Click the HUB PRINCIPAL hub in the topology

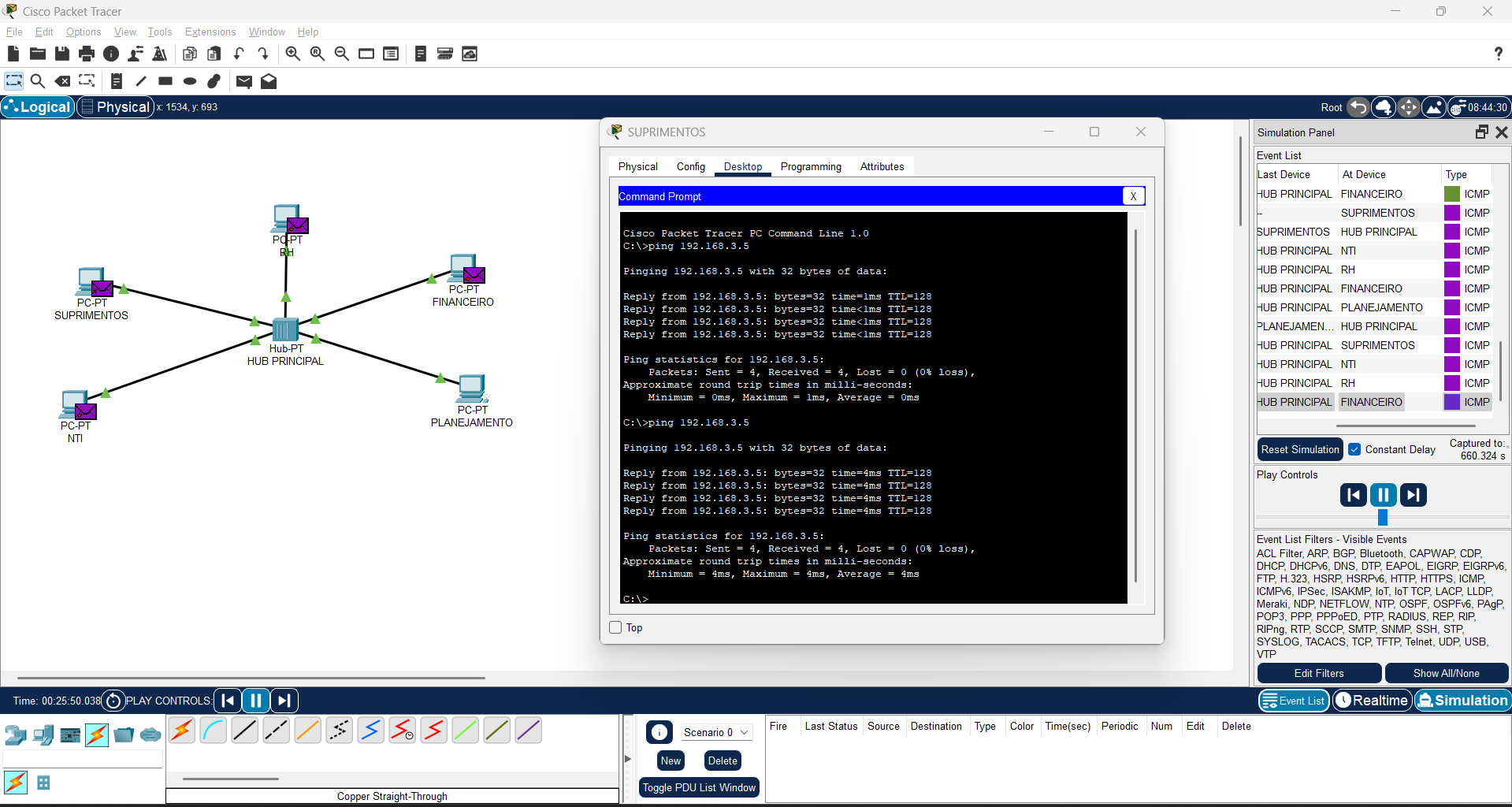tap(285, 329)
